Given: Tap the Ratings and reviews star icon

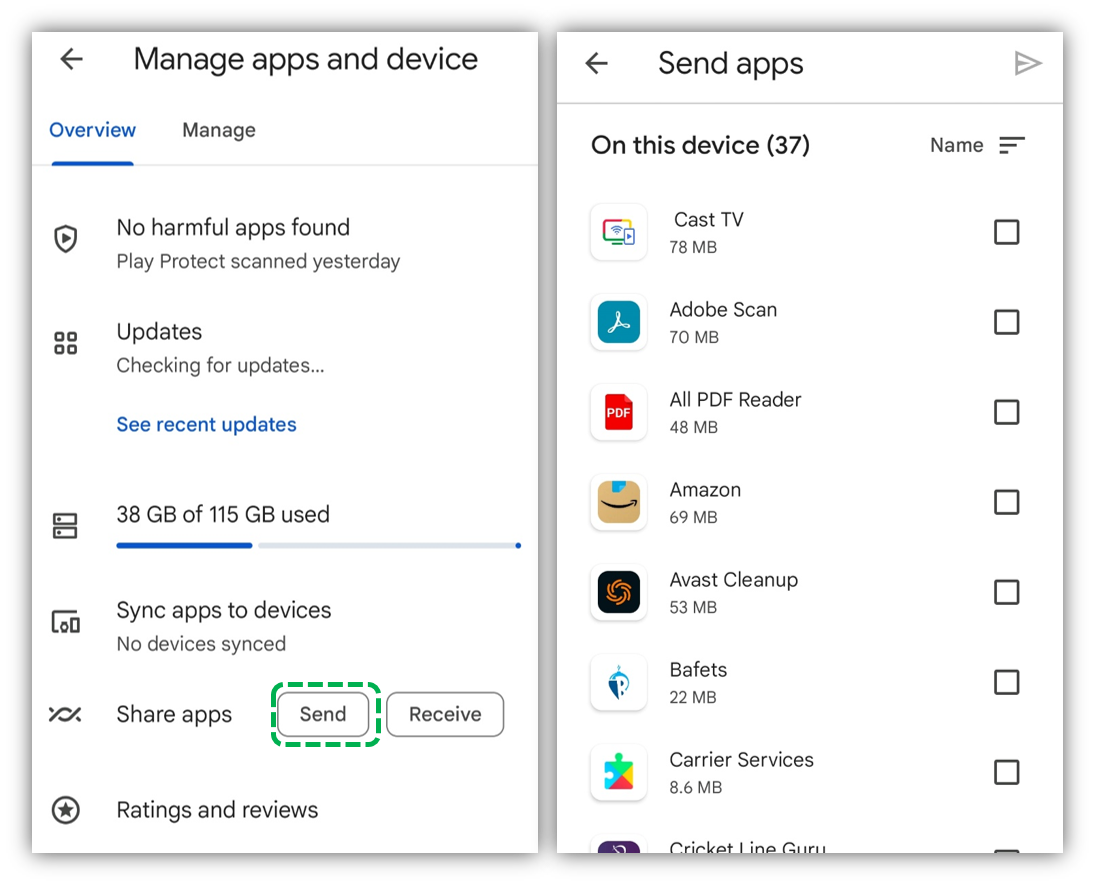Looking at the screenshot, I should coord(66,810).
